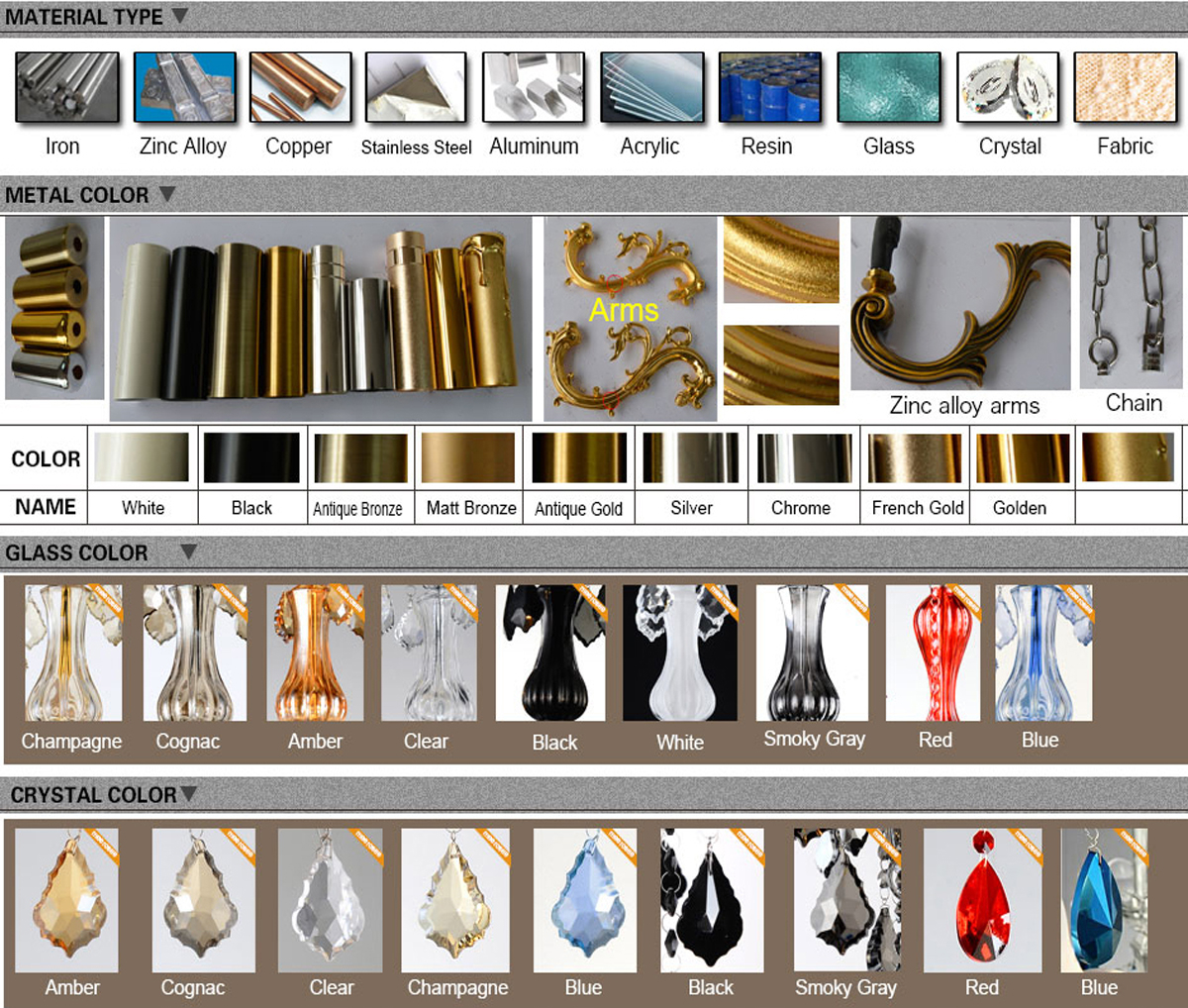
Task: Collapse the Crystal Color section arrow
Action: tap(188, 793)
